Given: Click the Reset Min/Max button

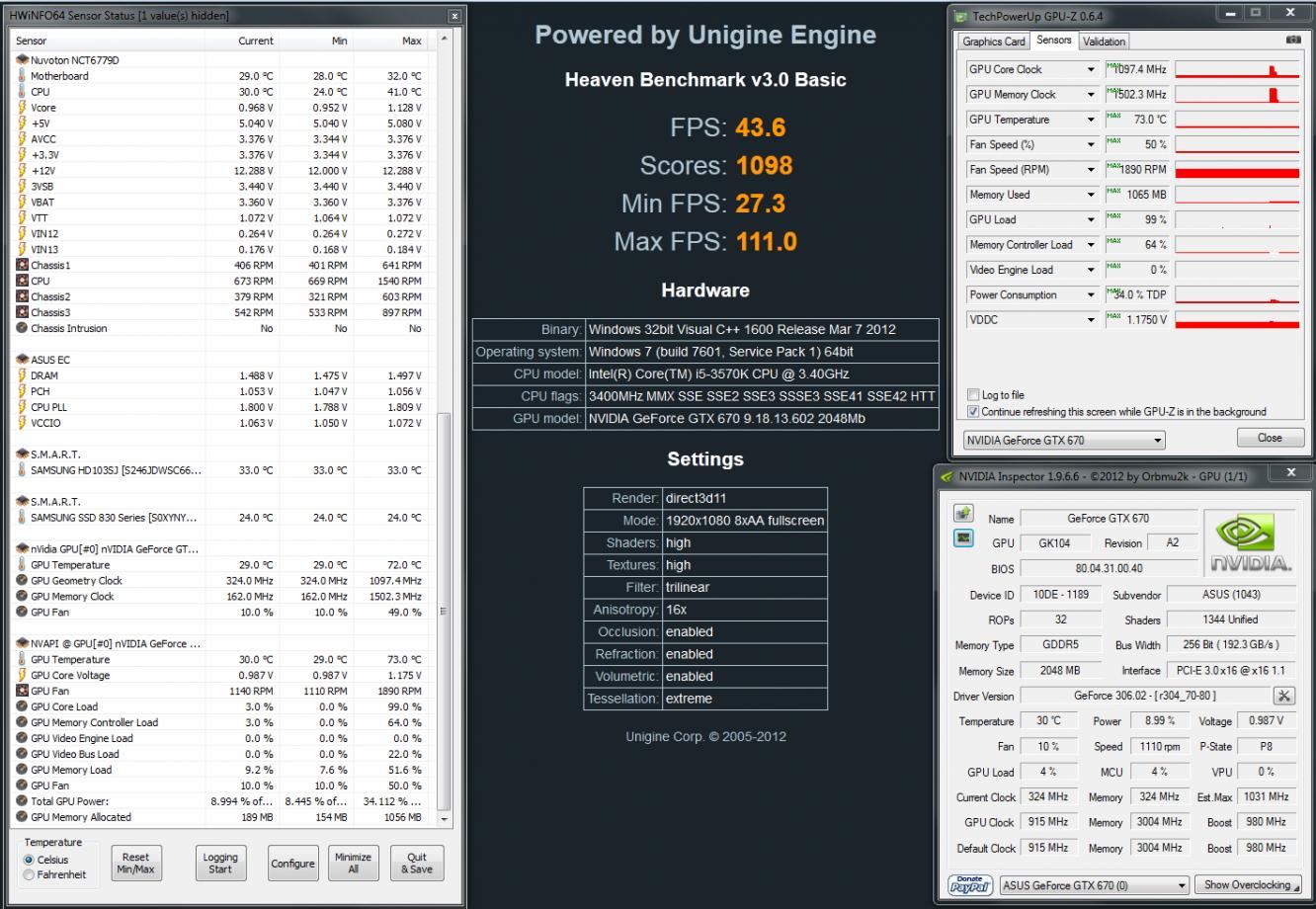Looking at the screenshot, I should pyautogui.click(x=136, y=864).
